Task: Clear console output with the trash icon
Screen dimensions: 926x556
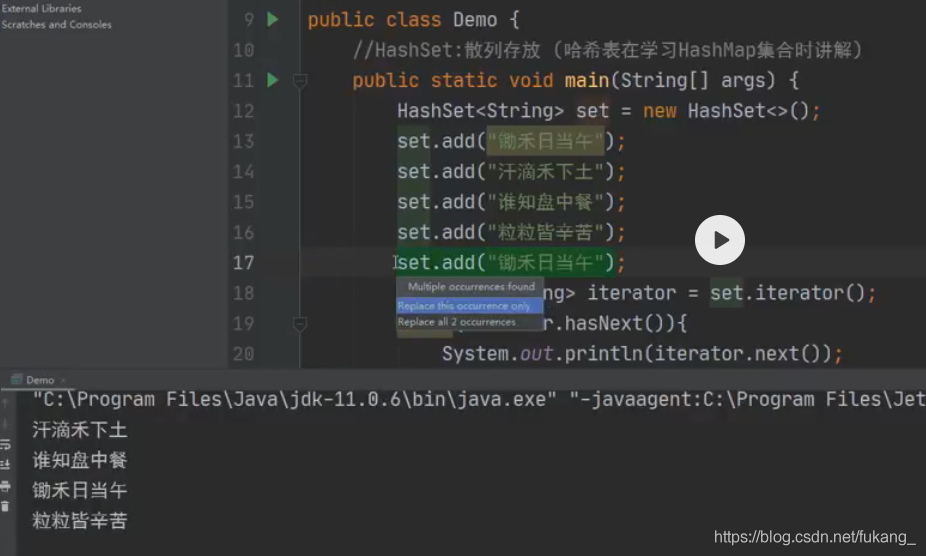Action: pos(5,506)
